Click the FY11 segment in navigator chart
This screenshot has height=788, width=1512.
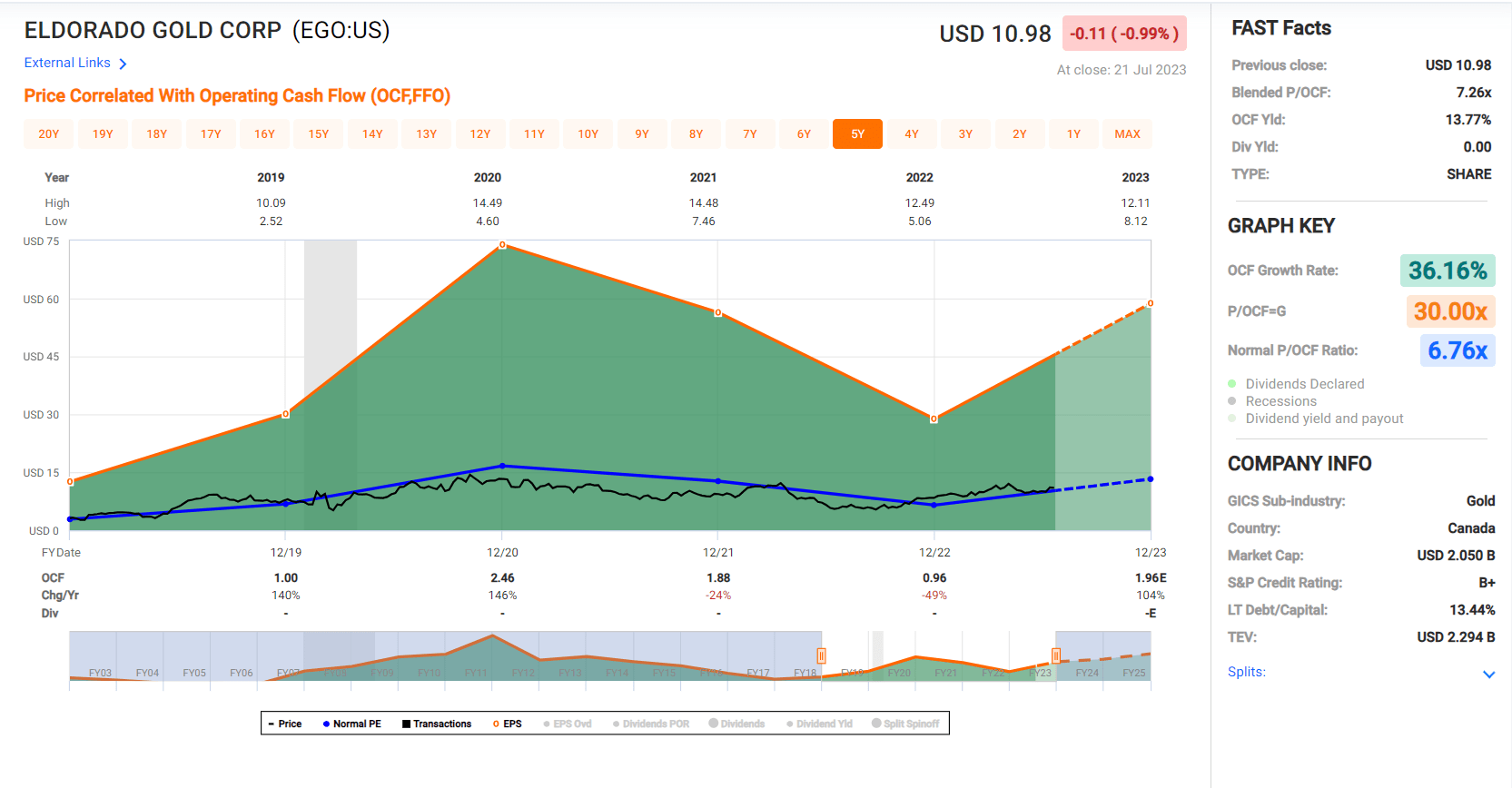tap(476, 673)
